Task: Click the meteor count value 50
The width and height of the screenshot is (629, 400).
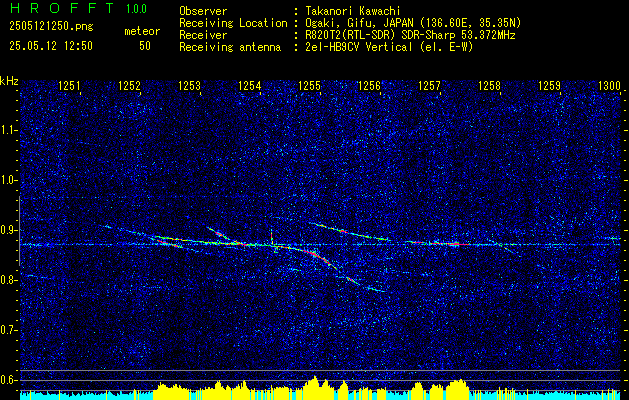Action: coord(145,46)
